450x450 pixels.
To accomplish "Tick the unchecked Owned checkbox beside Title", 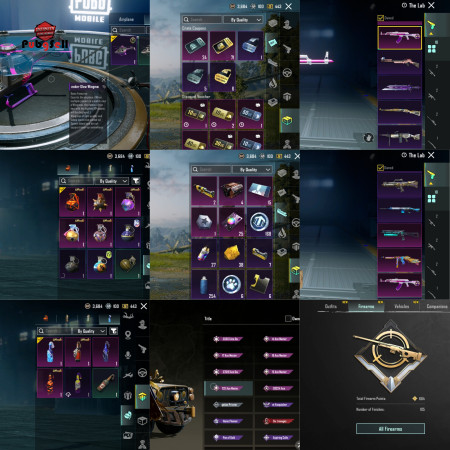I will tap(288, 319).
